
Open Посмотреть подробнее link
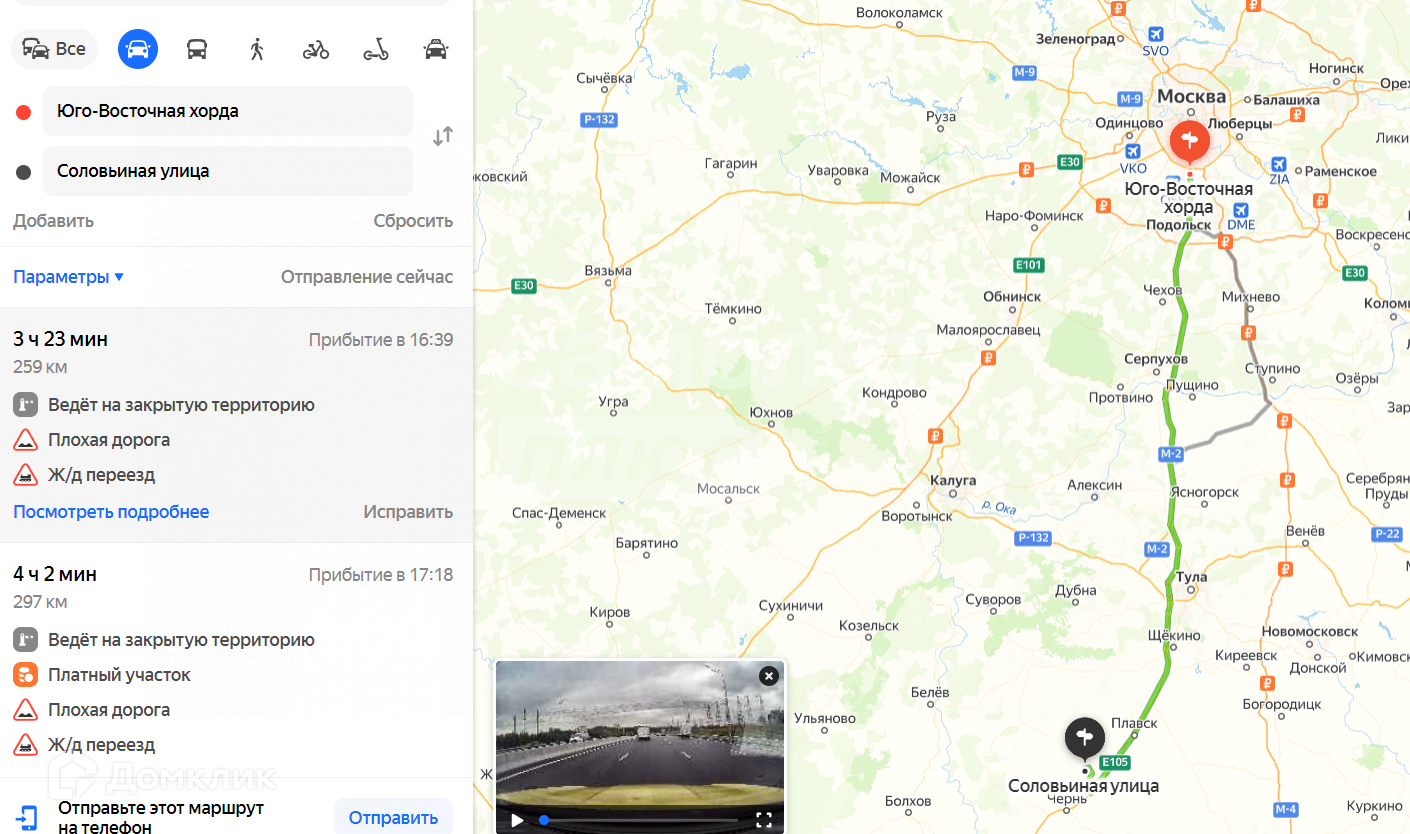111,512
